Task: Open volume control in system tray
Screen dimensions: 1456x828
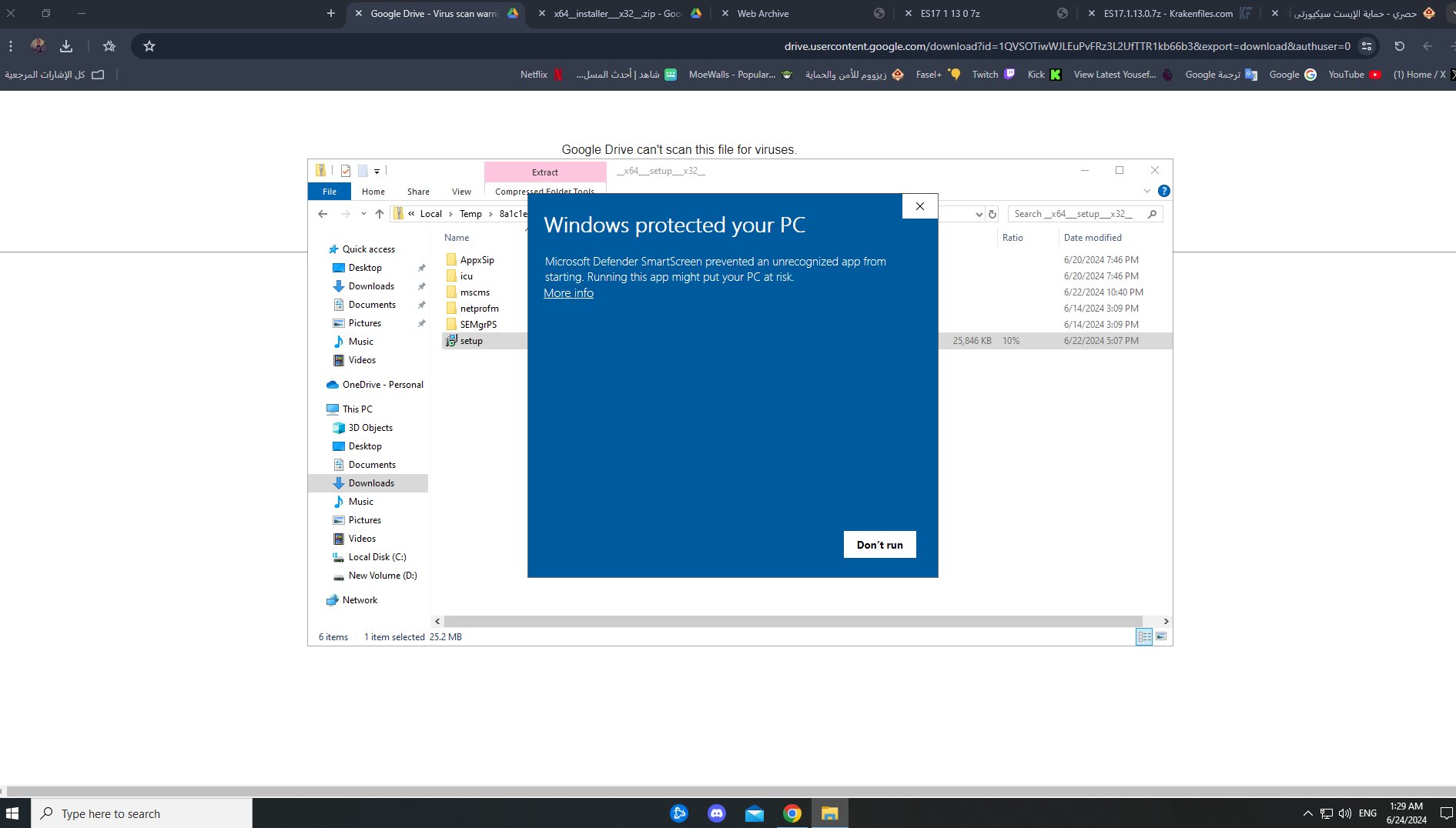Action: pyautogui.click(x=1345, y=813)
